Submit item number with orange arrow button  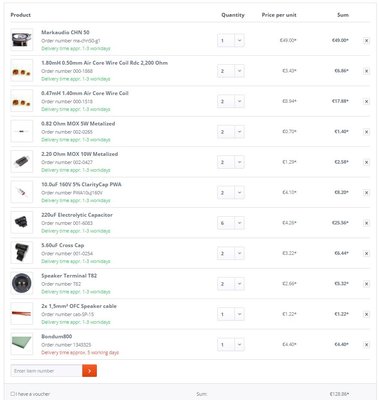point(89,371)
